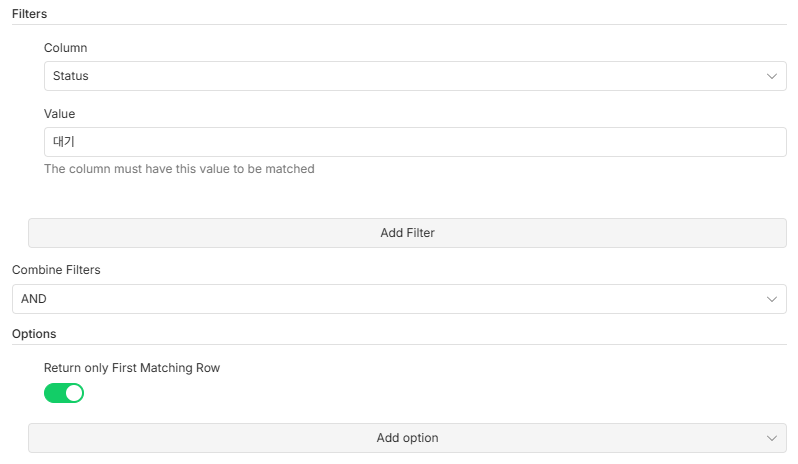Click the Status text in Column selector
The height and width of the screenshot is (464, 798).
coord(71,76)
